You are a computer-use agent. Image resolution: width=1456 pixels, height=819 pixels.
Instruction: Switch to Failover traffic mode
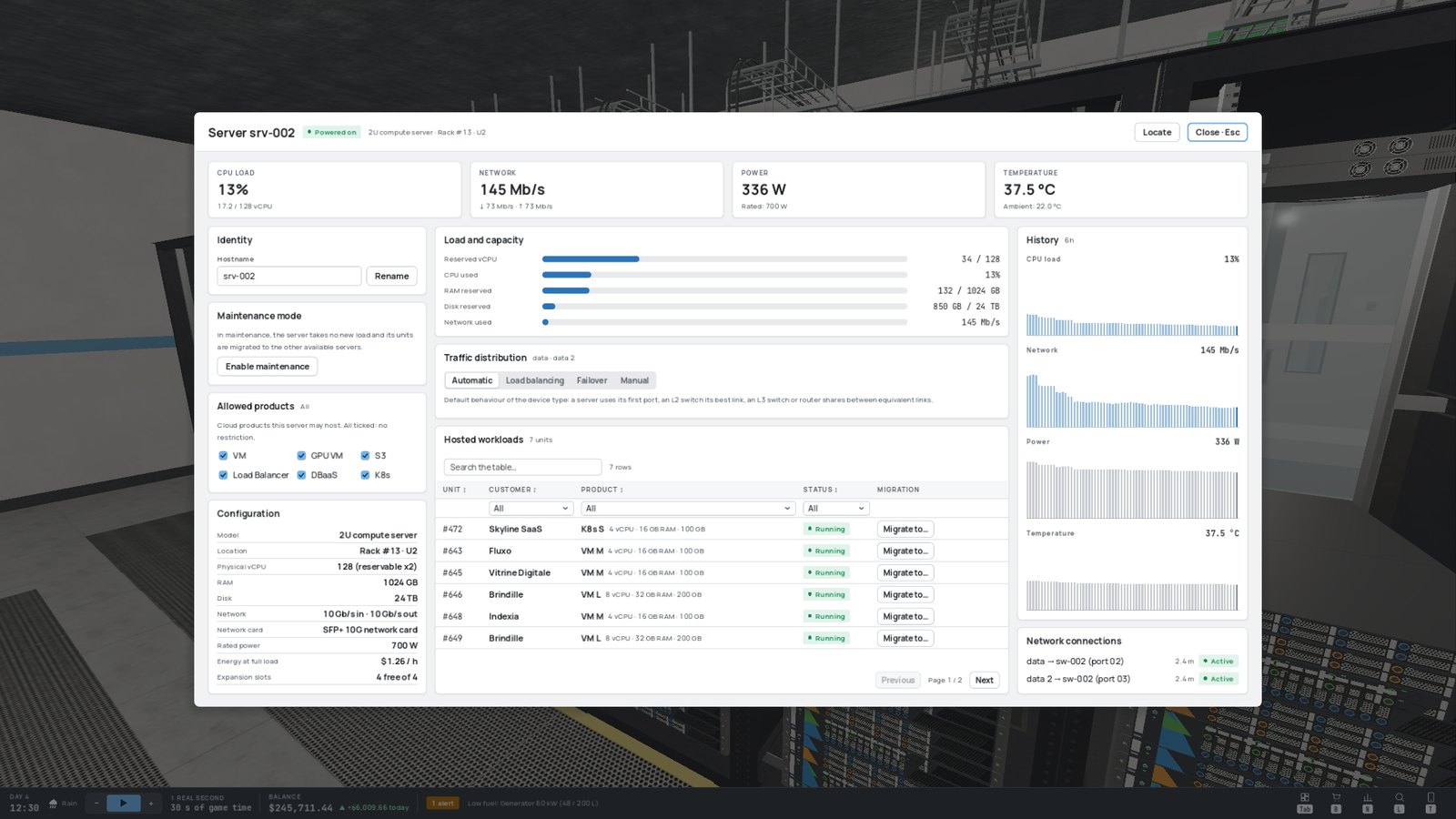click(x=591, y=381)
